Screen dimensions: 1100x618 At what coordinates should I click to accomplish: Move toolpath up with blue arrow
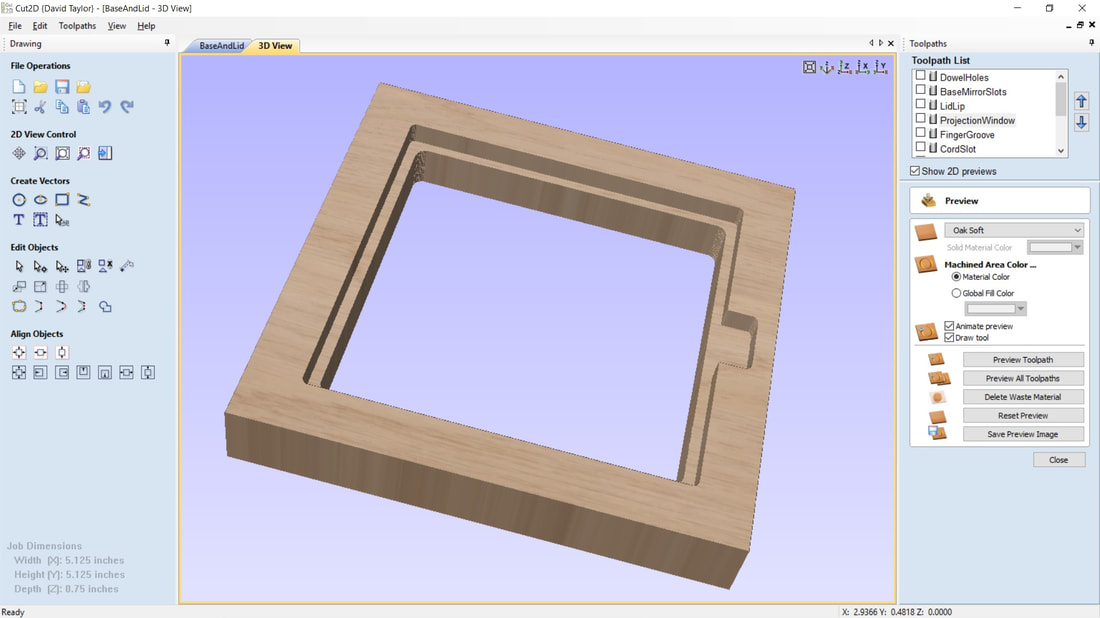pyautogui.click(x=1081, y=101)
